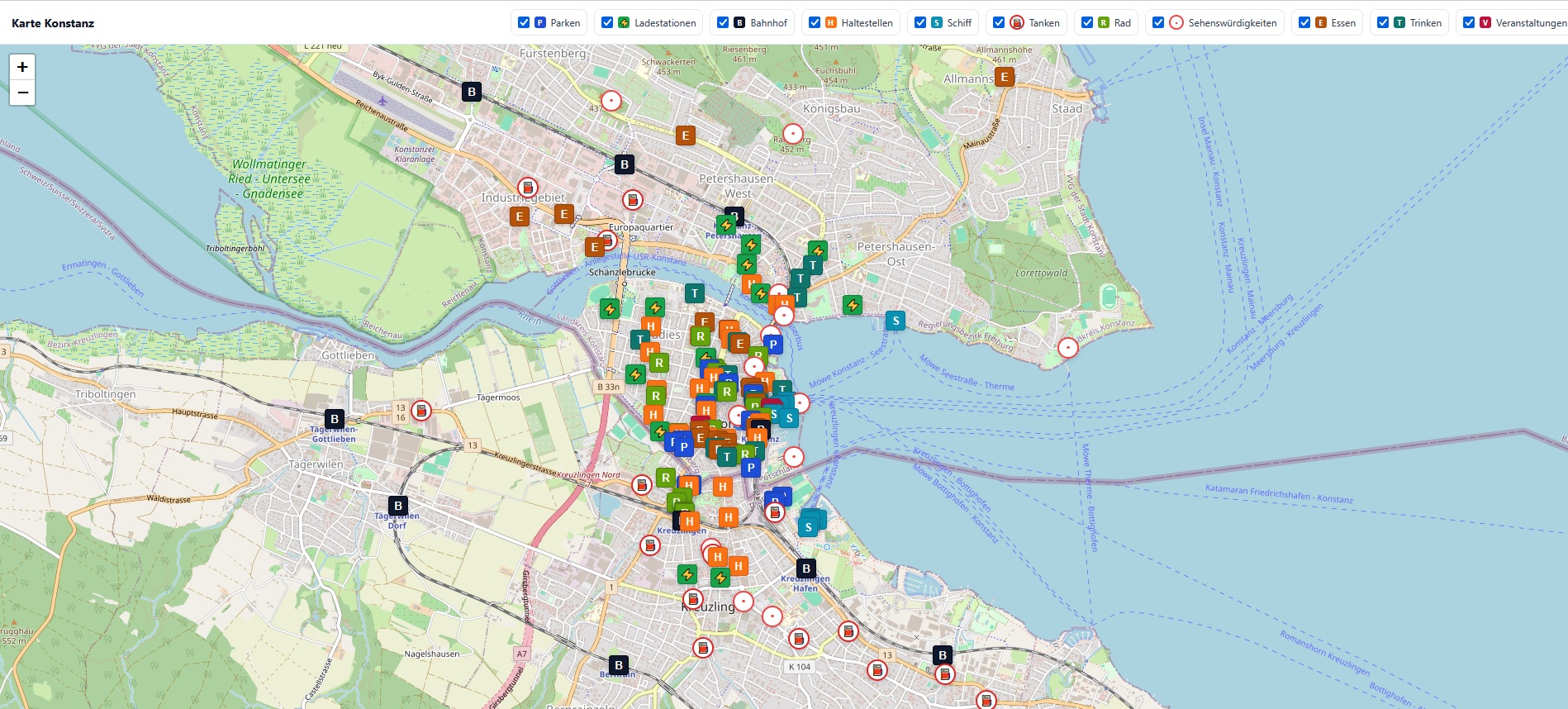Disable the Rad layer checkbox
1568x709 pixels.
pos(1087,22)
